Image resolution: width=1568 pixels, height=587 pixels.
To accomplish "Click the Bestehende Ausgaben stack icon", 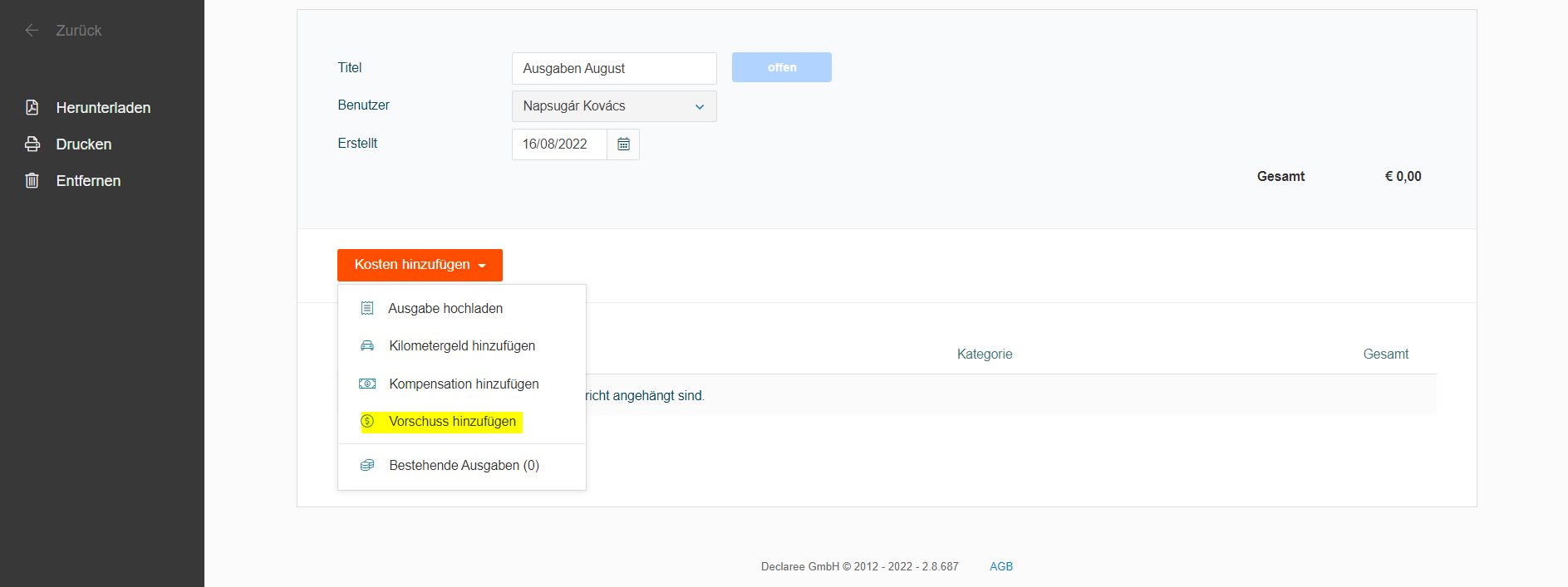I will click(x=367, y=466).
